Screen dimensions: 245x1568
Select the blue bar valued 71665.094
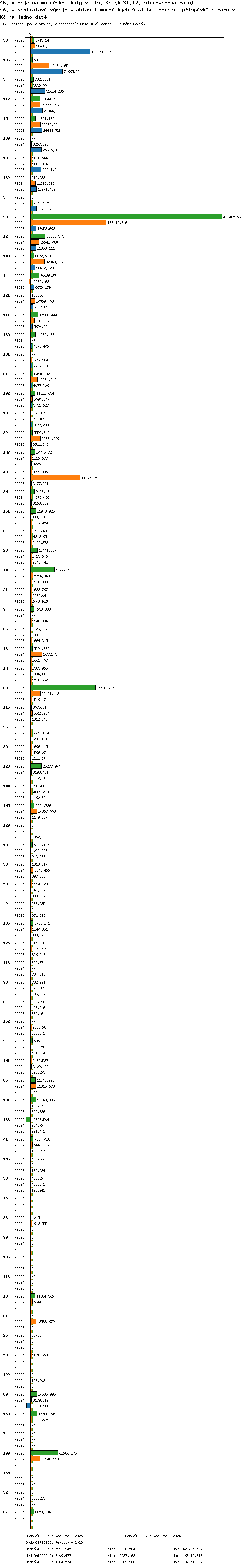pos(47,72)
